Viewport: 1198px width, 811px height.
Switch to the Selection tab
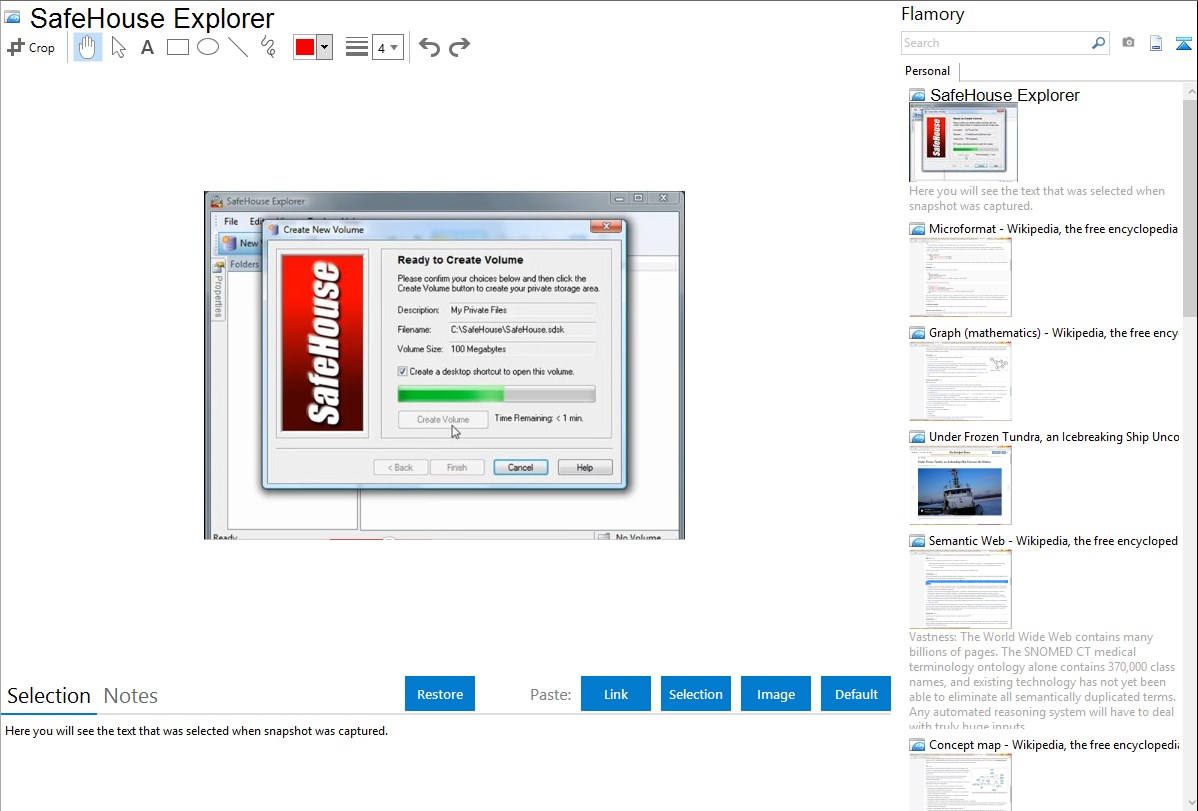(x=49, y=696)
